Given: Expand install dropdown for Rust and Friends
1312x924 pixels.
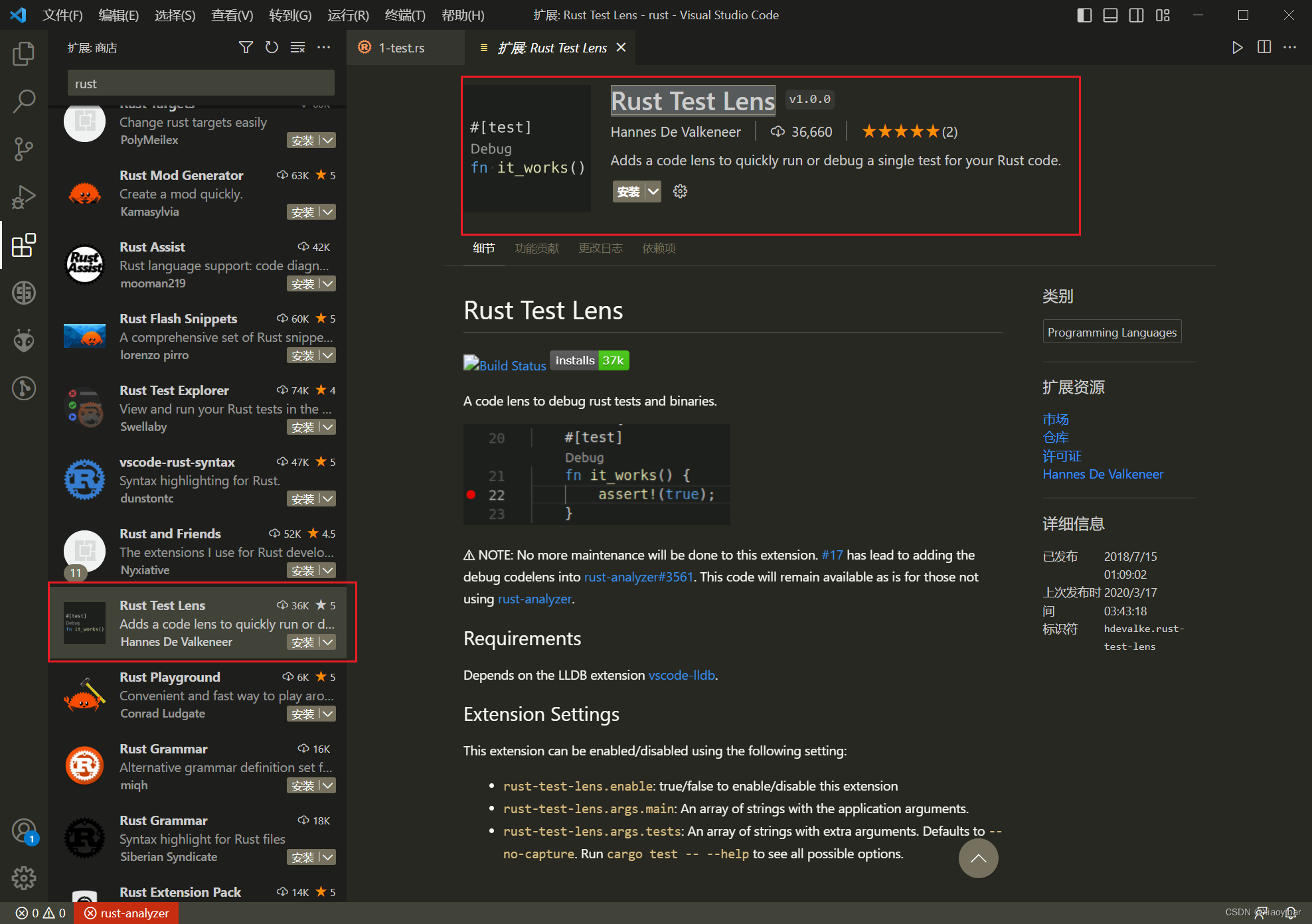Looking at the screenshot, I should click(x=327, y=570).
